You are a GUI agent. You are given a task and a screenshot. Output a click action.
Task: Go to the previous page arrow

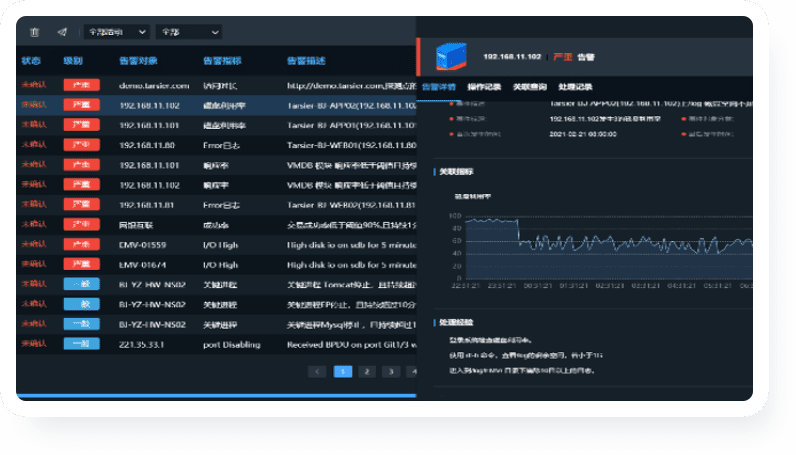tap(317, 372)
